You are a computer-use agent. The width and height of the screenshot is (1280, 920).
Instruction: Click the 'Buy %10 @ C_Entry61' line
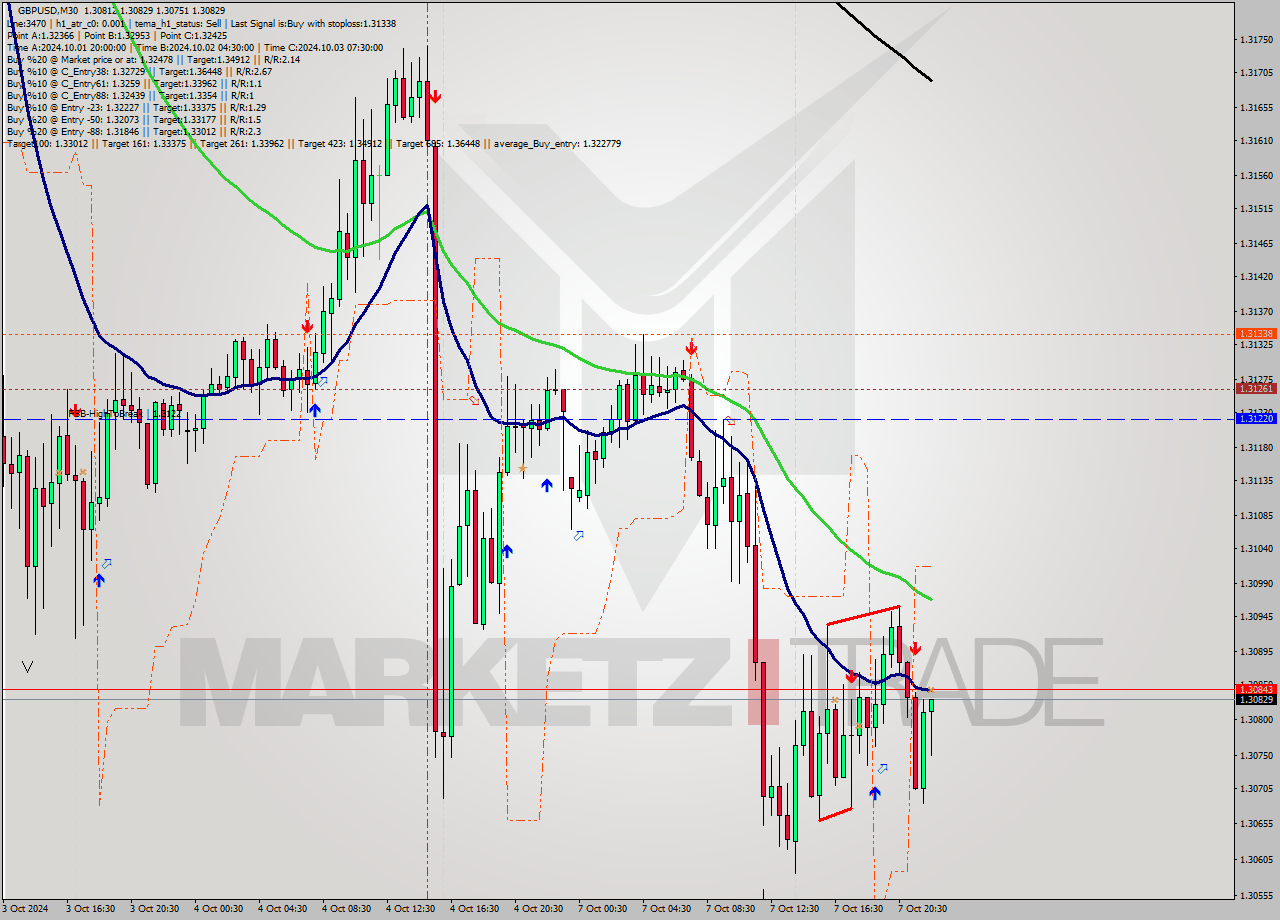click(133, 83)
